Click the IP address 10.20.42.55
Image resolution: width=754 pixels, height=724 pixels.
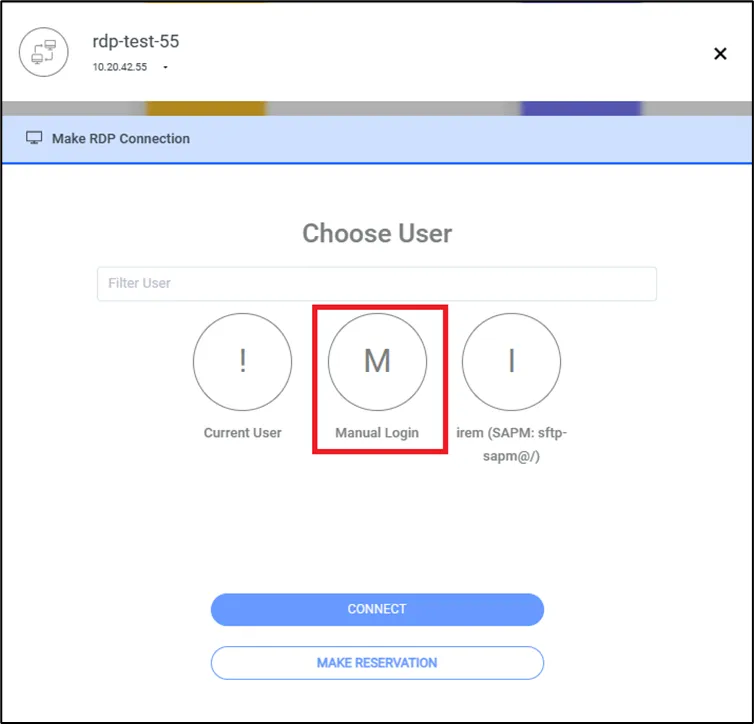120,67
